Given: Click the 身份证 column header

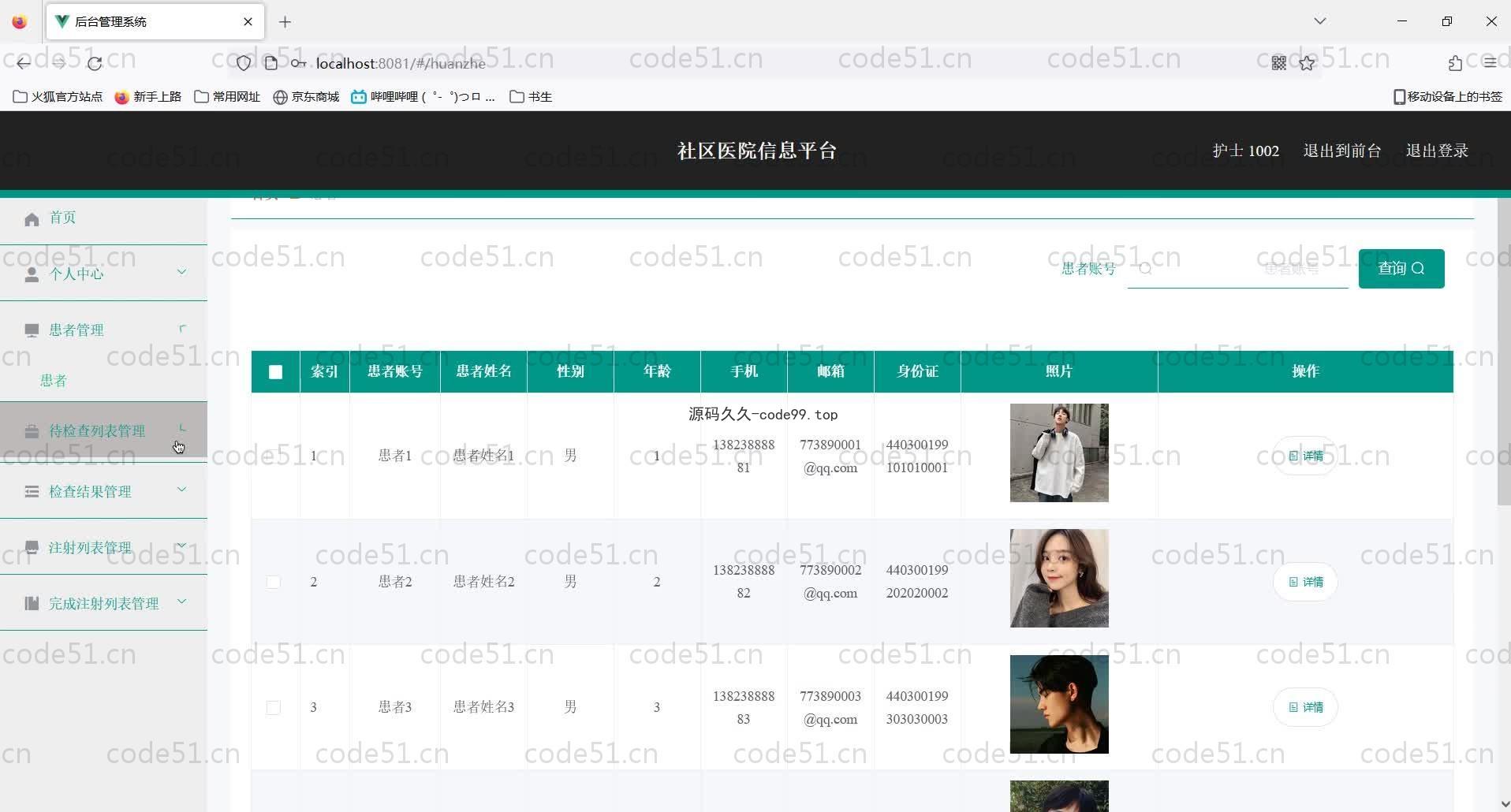Looking at the screenshot, I should click(917, 371).
